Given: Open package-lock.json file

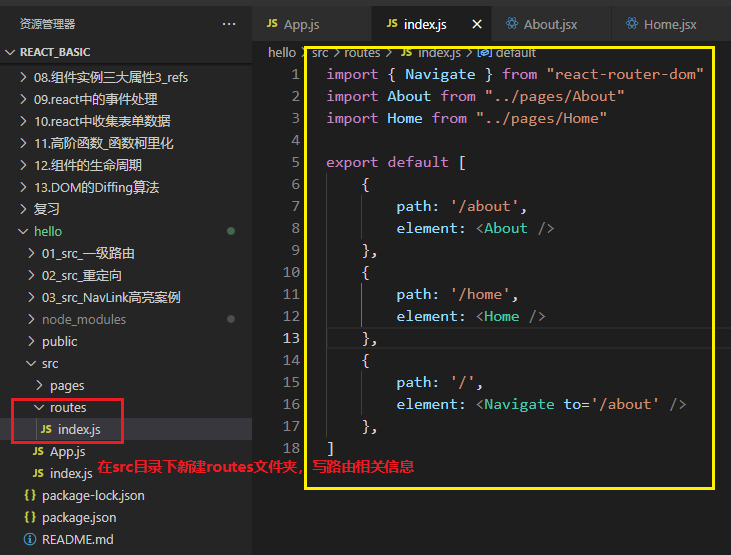Looking at the screenshot, I should coord(93,495).
